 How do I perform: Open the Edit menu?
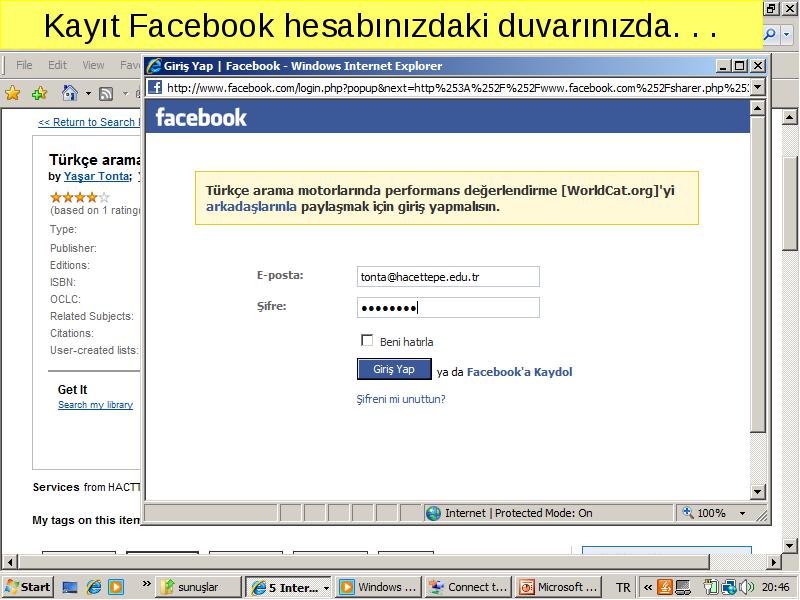pyautogui.click(x=57, y=65)
